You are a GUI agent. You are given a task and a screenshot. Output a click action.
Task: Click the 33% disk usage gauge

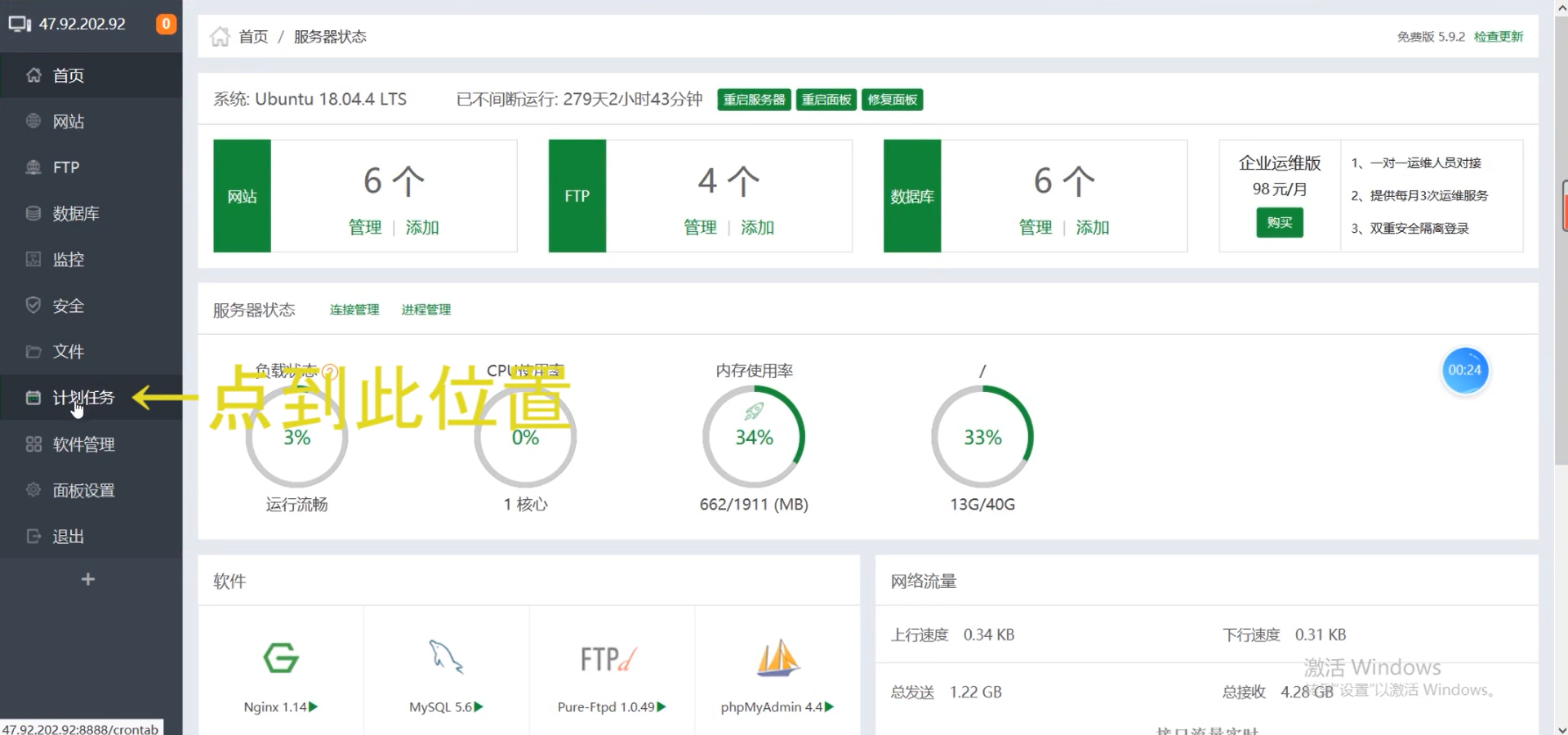(x=982, y=437)
